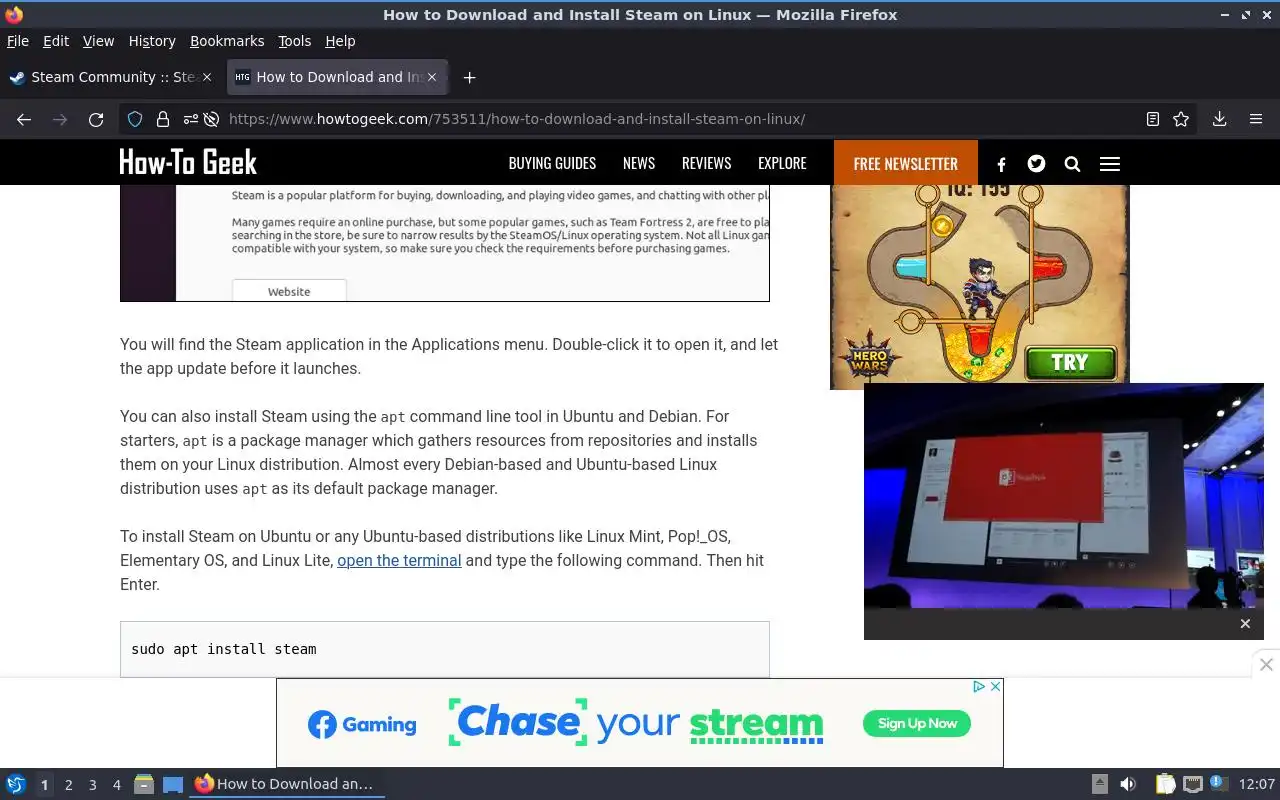Toggle reader view for this article
This screenshot has width=1280, height=800.
coord(1153,119)
